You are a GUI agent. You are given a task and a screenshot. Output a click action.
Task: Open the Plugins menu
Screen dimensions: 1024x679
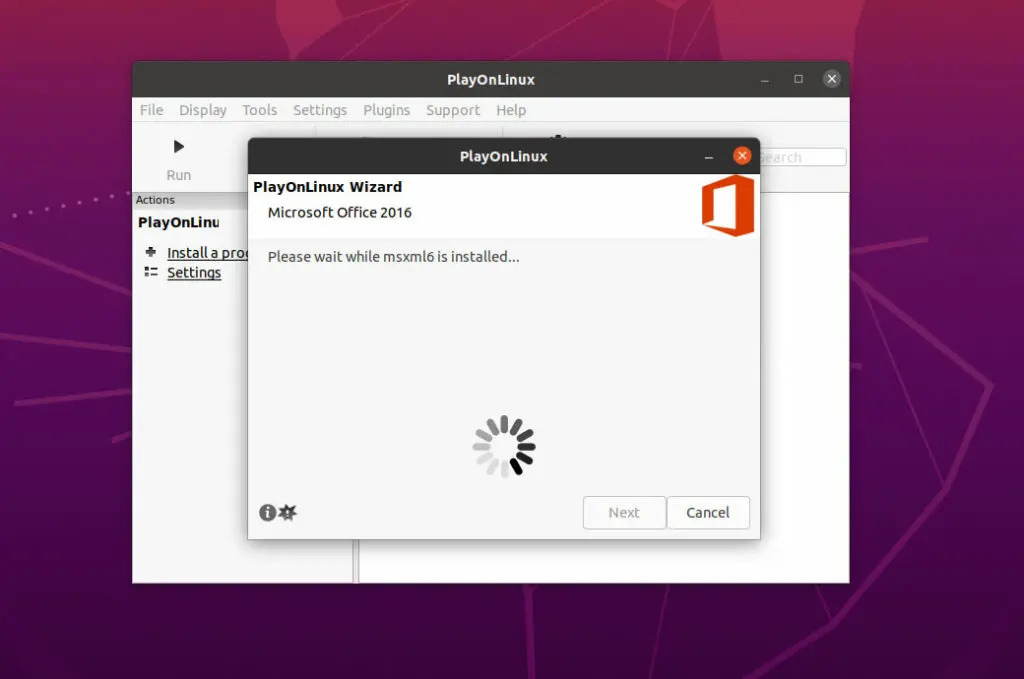pyautogui.click(x=387, y=110)
